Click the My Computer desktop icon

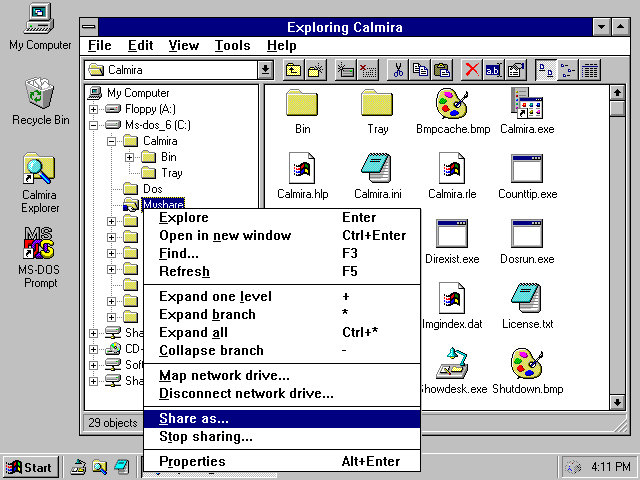(39, 18)
